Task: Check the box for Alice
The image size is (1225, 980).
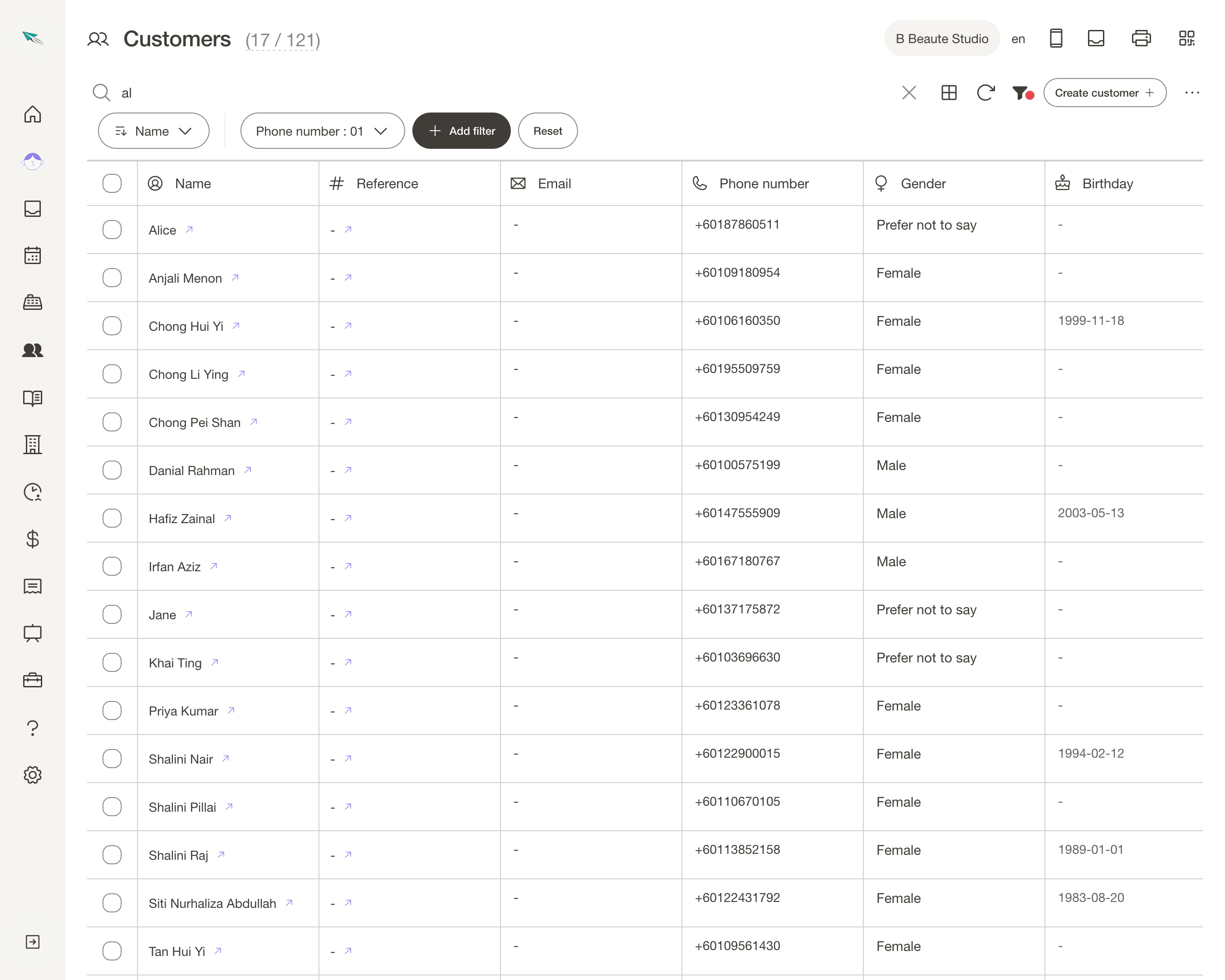Action: [x=112, y=230]
